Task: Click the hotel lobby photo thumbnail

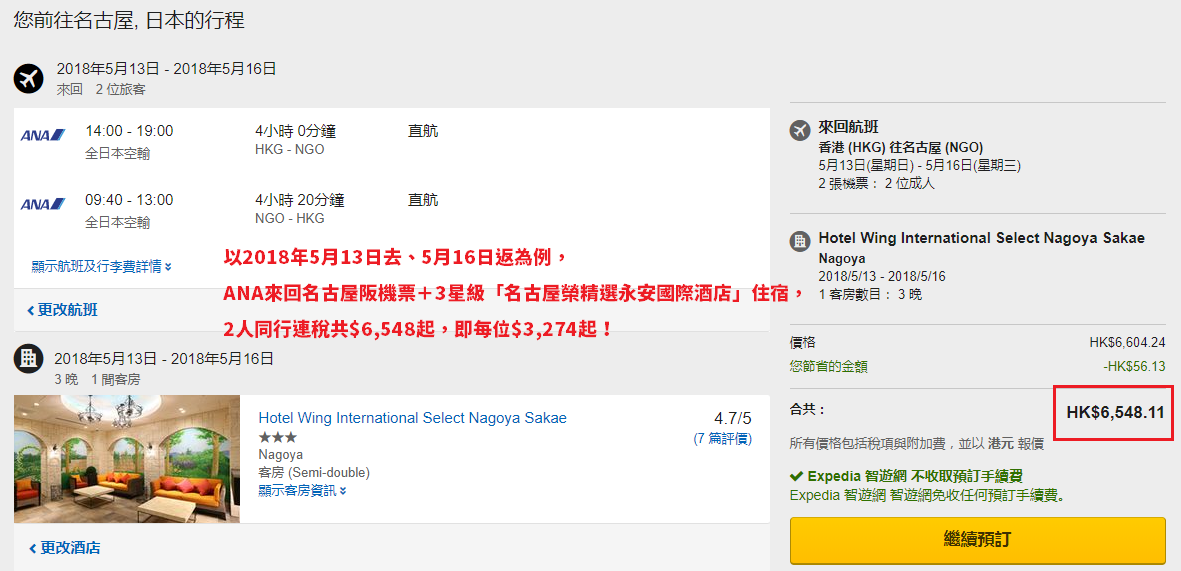Action: [x=127, y=459]
